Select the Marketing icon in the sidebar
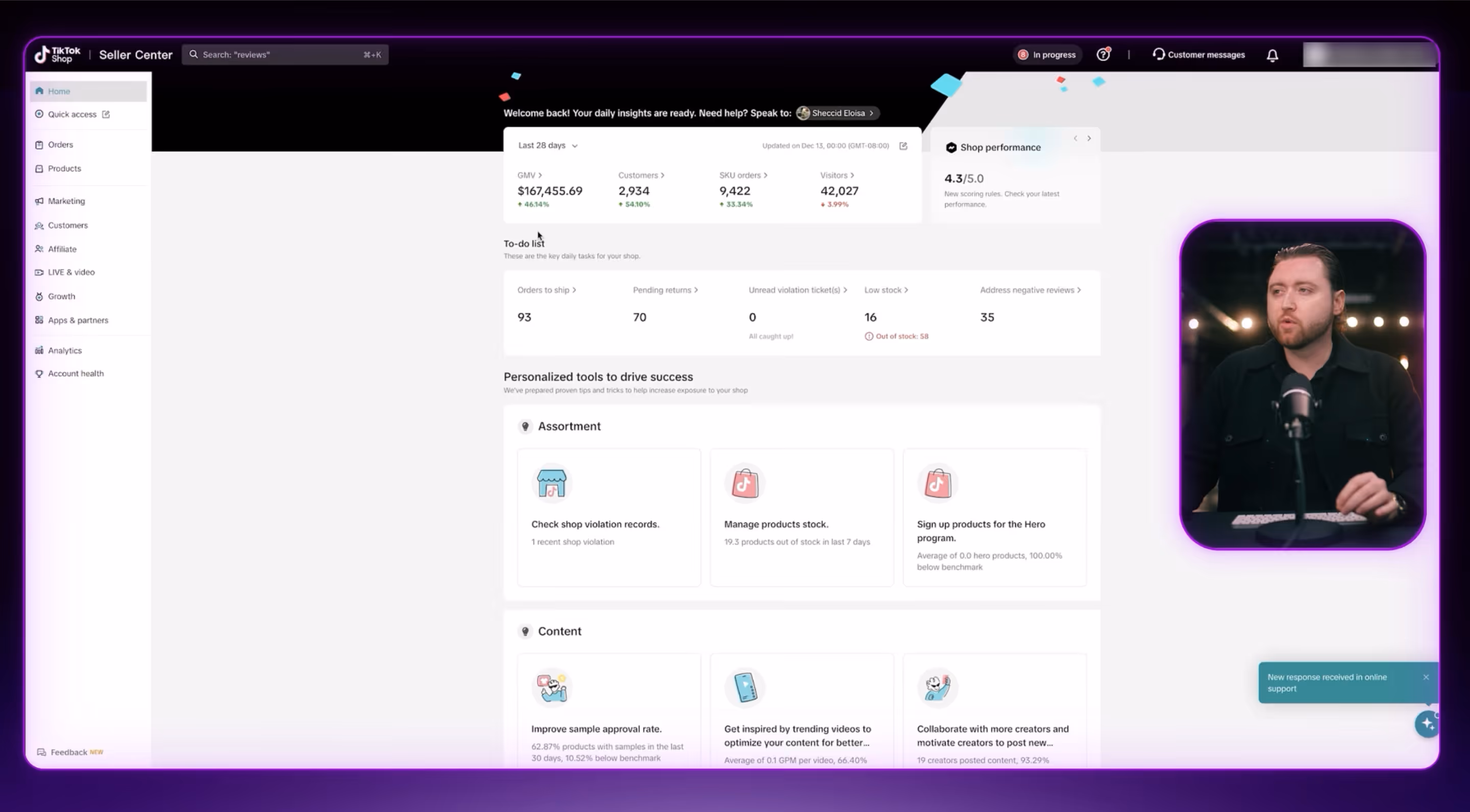This screenshot has width=1470, height=812. pyautogui.click(x=39, y=200)
